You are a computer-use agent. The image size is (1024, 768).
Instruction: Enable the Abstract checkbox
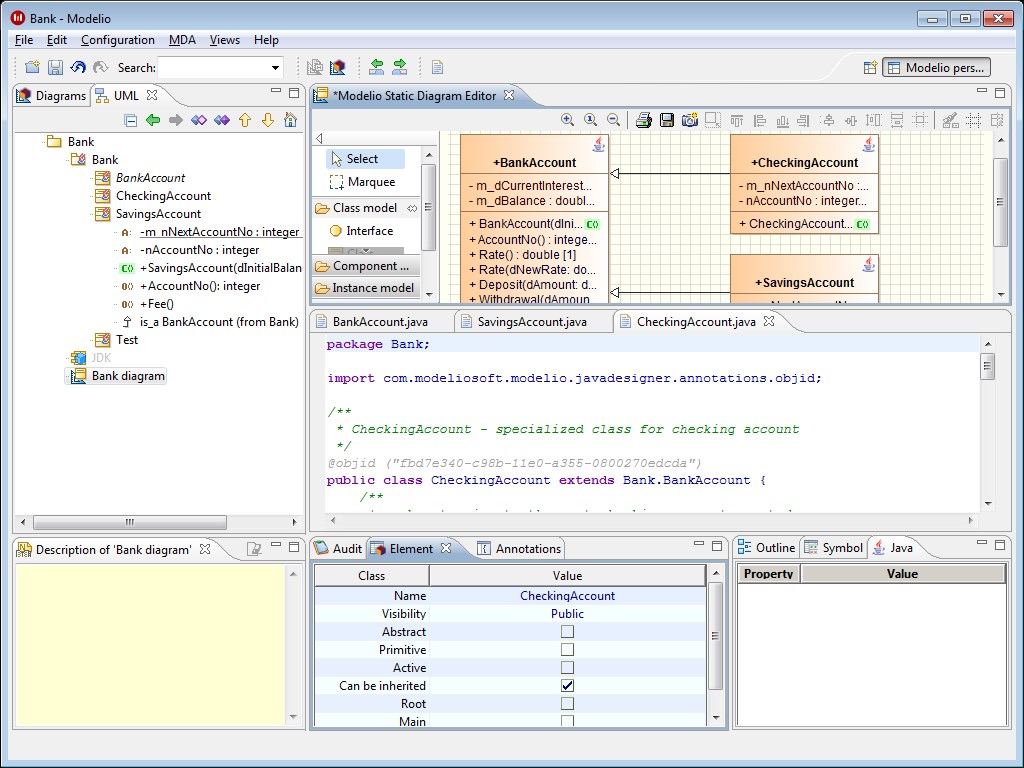coord(567,632)
